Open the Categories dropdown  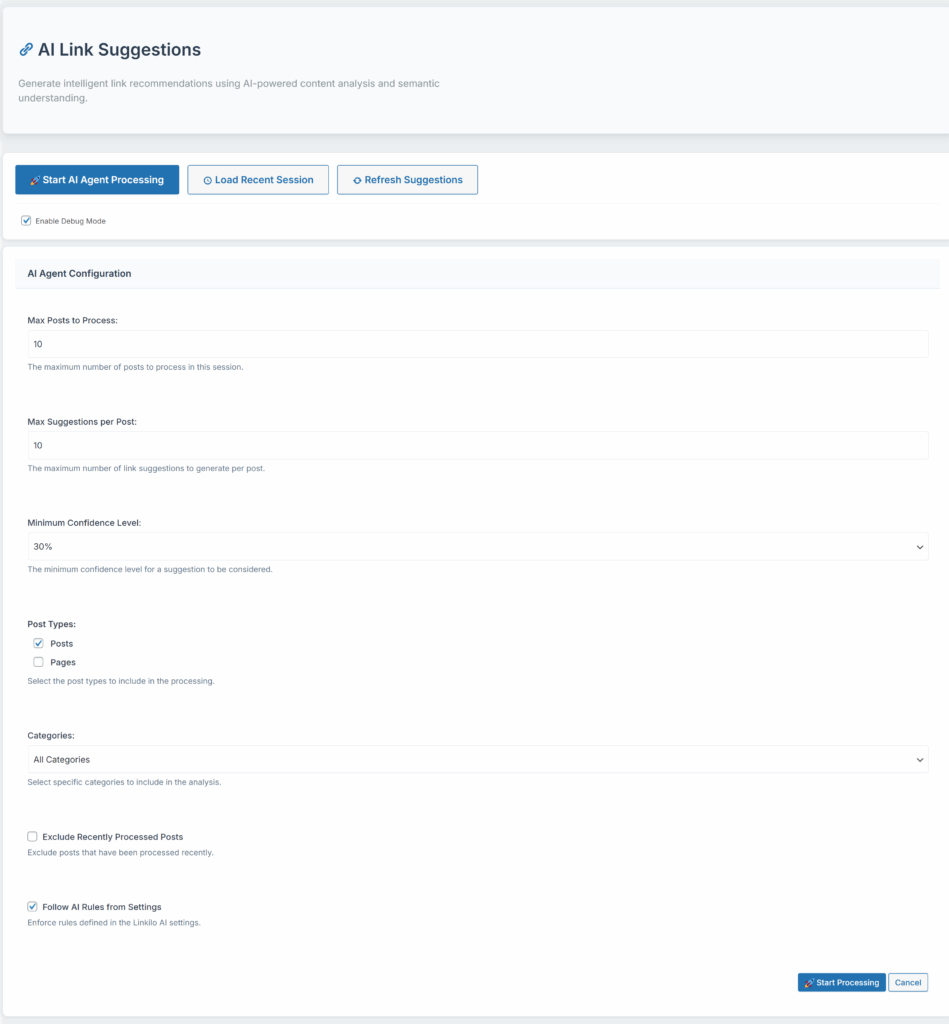point(477,759)
